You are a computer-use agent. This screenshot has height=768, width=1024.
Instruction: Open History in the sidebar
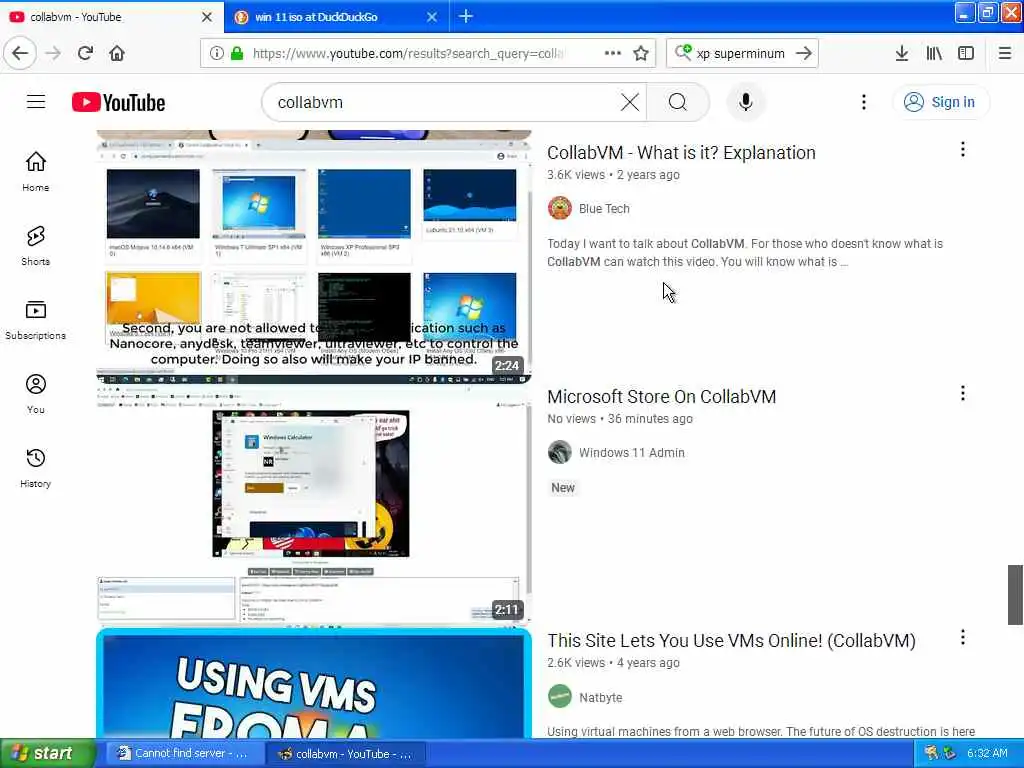pos(36,468)
